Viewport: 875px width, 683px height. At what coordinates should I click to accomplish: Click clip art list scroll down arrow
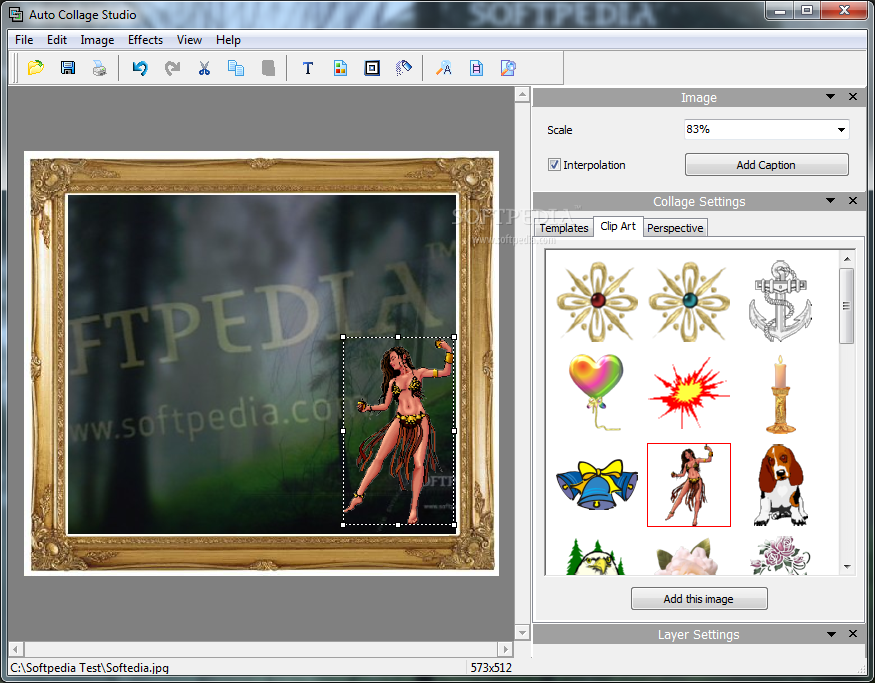pyautogui.click(x=847, y=567)
